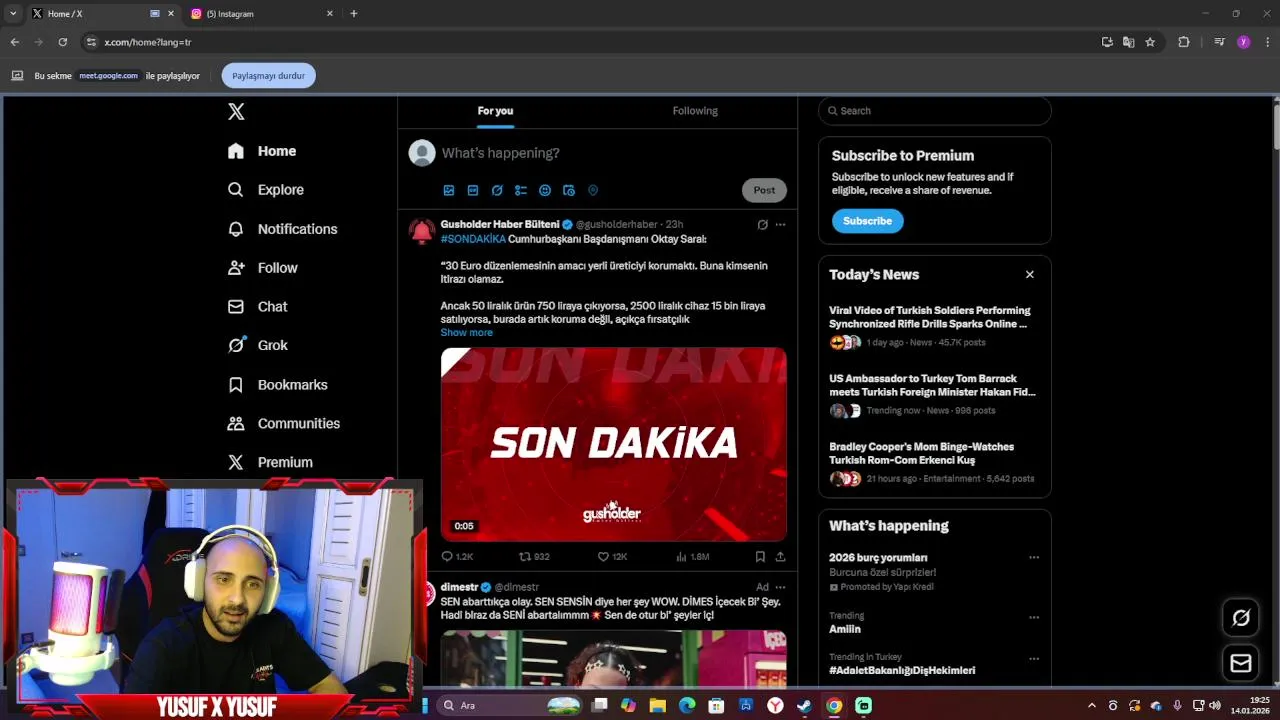Dismiss Today's News panel

pos(1029,275)
